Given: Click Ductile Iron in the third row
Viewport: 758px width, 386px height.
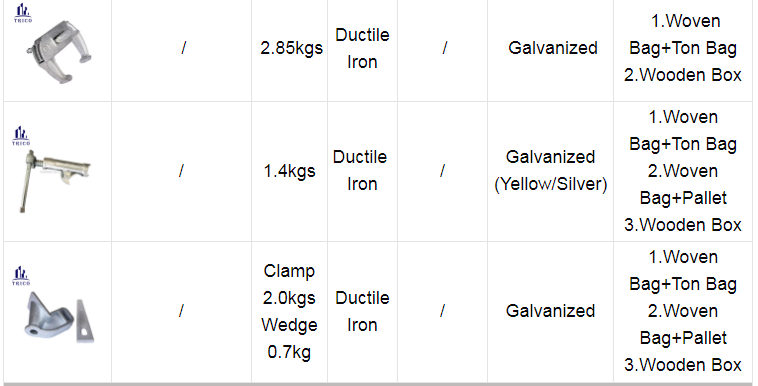Looking at the screenshot, I should [363, 311].
